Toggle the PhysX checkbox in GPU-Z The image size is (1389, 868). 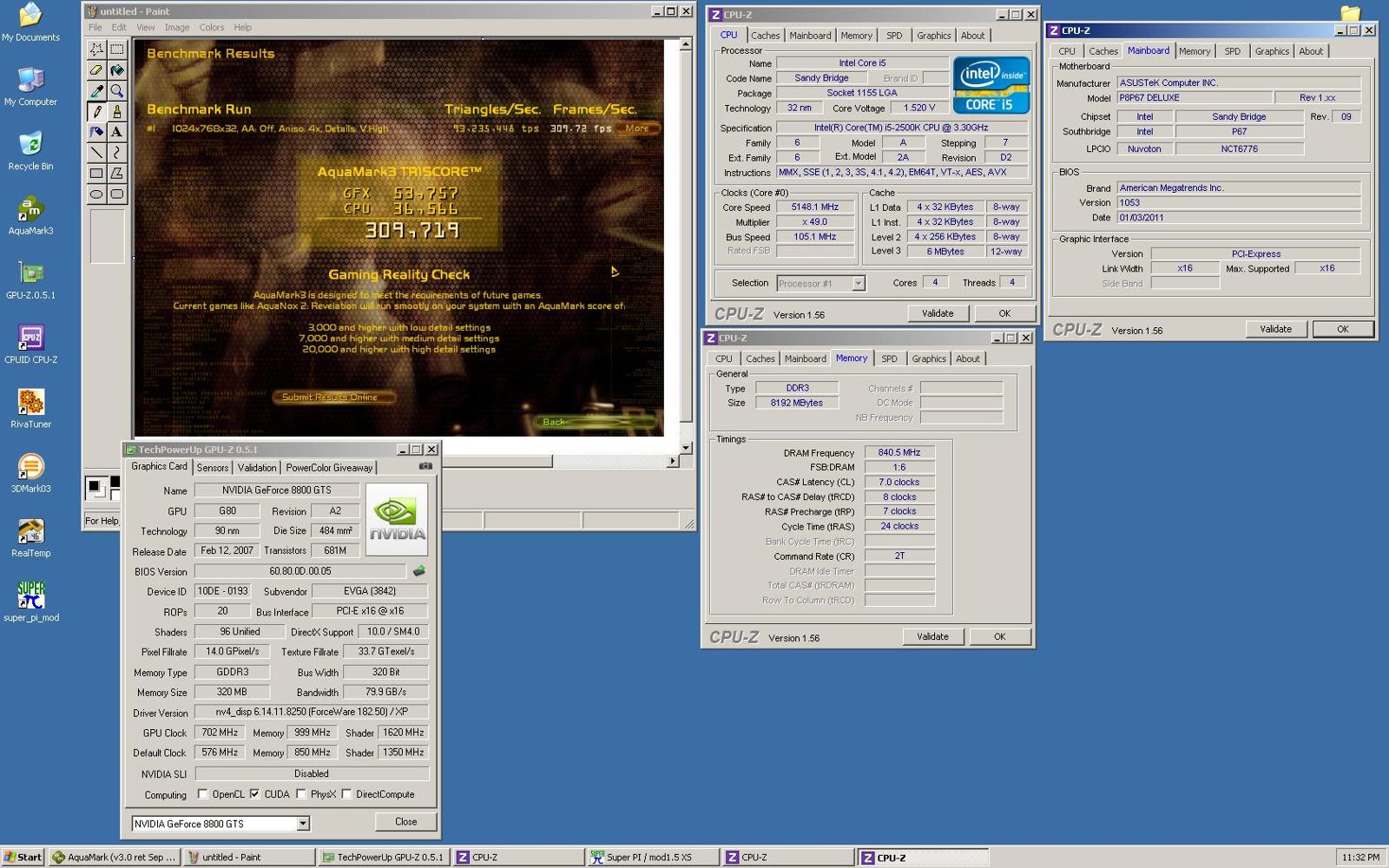coord(300,793)
